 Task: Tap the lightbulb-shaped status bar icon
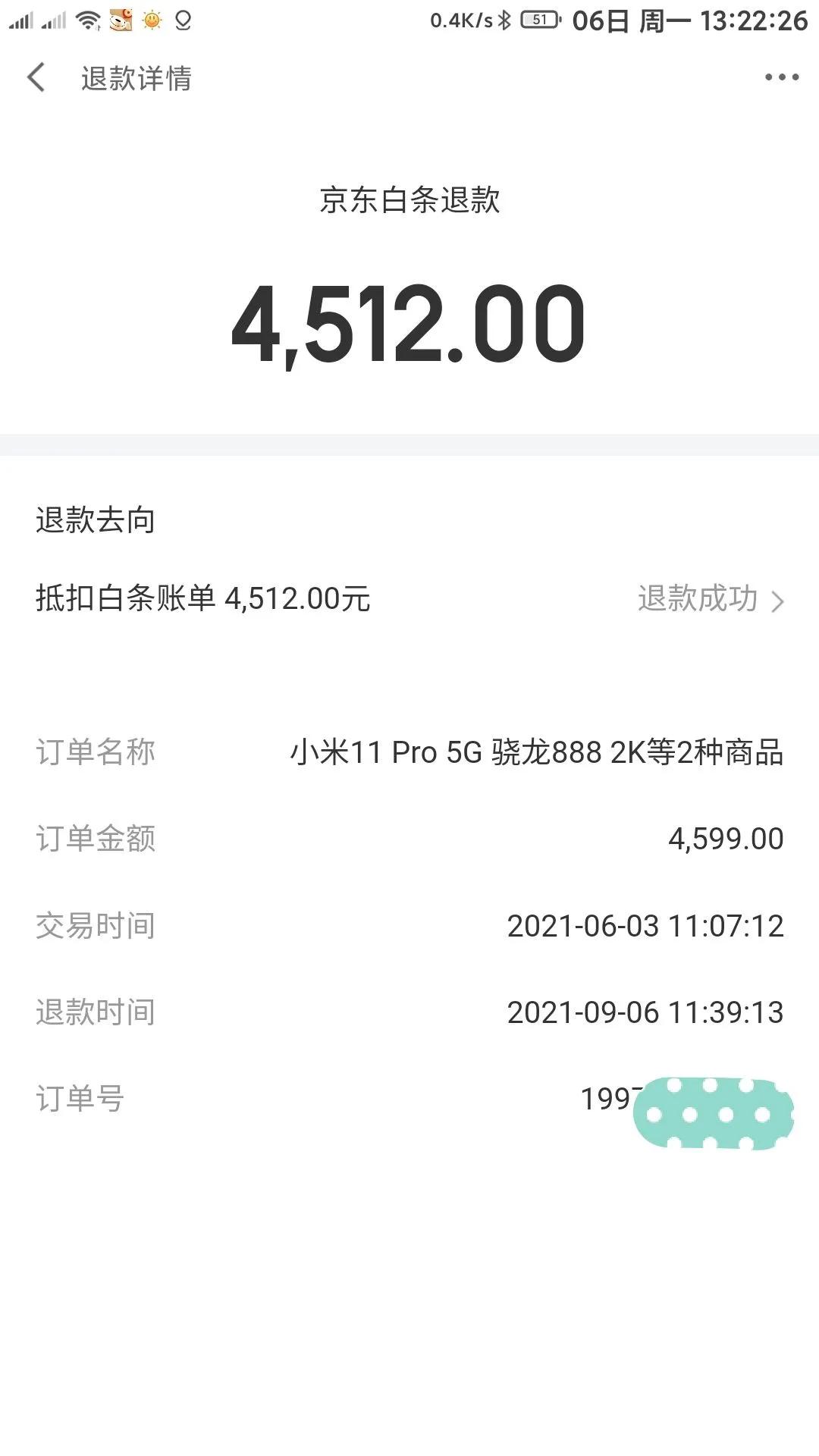183,20
